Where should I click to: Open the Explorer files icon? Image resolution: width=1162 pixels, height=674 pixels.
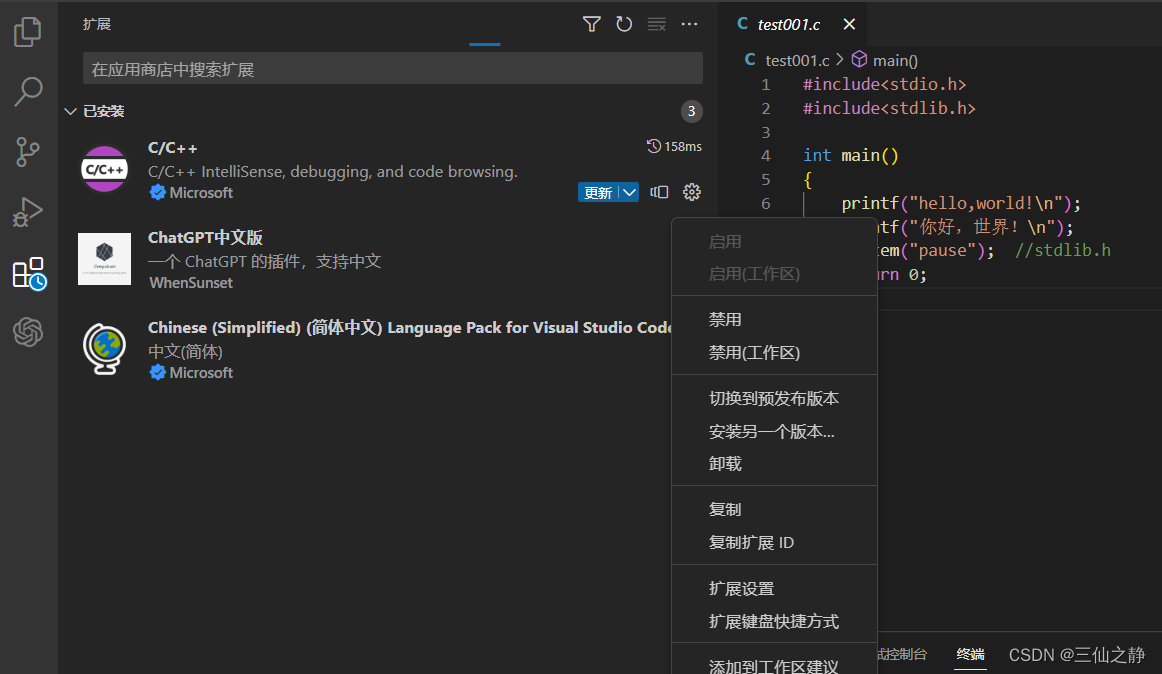pyautogui.click(x=28, y=32)
